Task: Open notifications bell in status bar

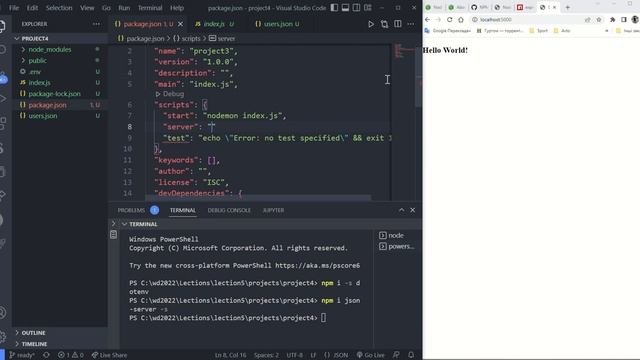Action: click(411, 355)
